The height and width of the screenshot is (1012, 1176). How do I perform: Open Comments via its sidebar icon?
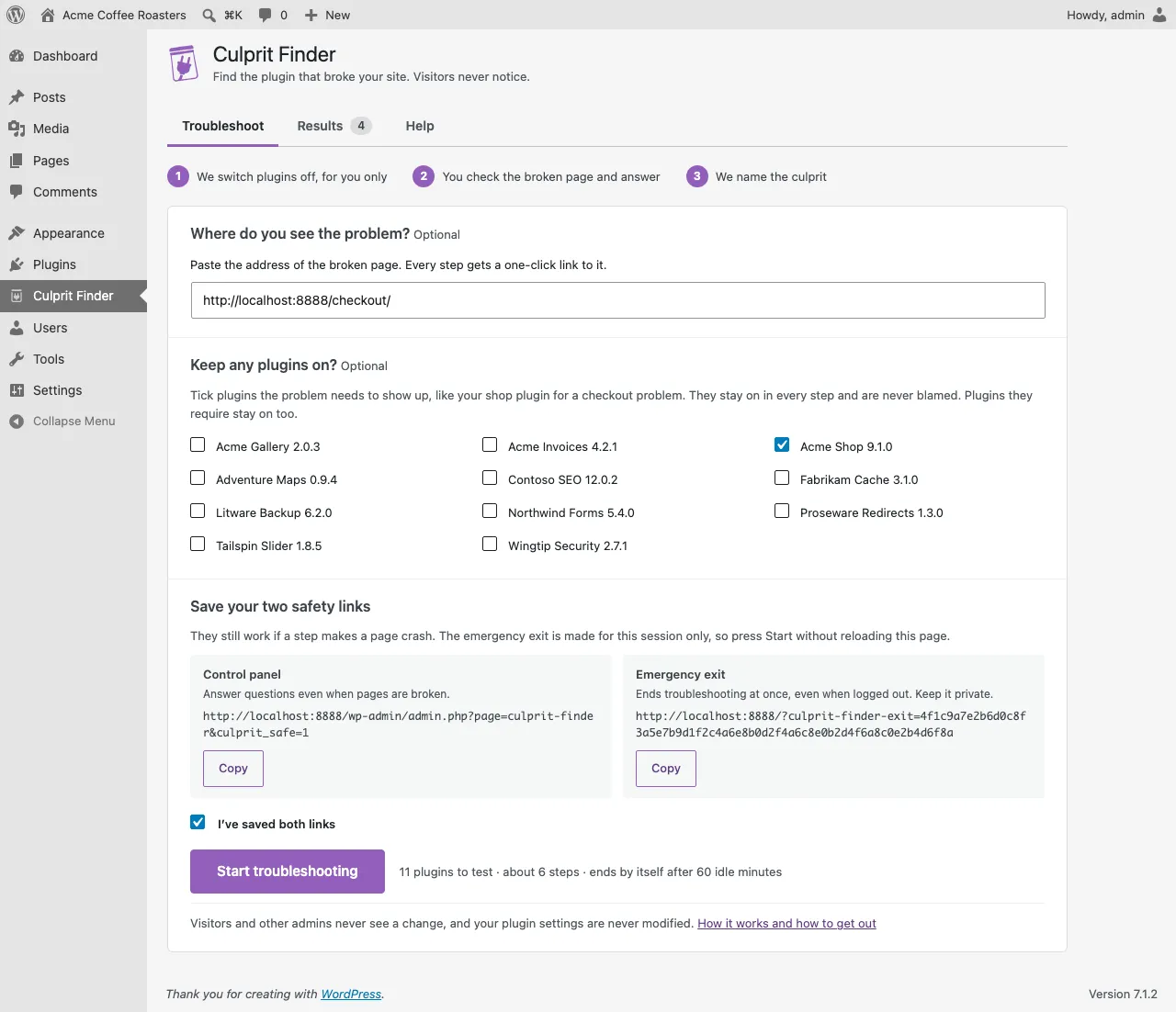tap(17, 192)
